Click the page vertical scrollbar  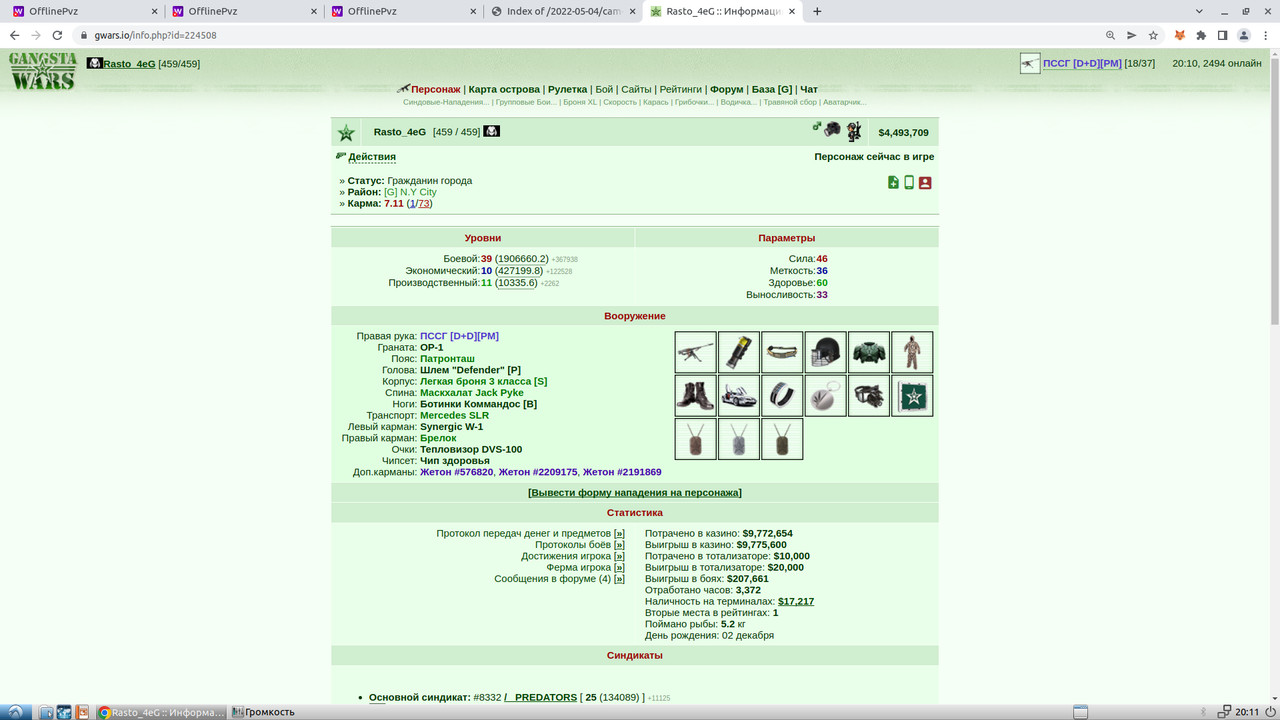pyautogui.click(x=1274, y=190)
